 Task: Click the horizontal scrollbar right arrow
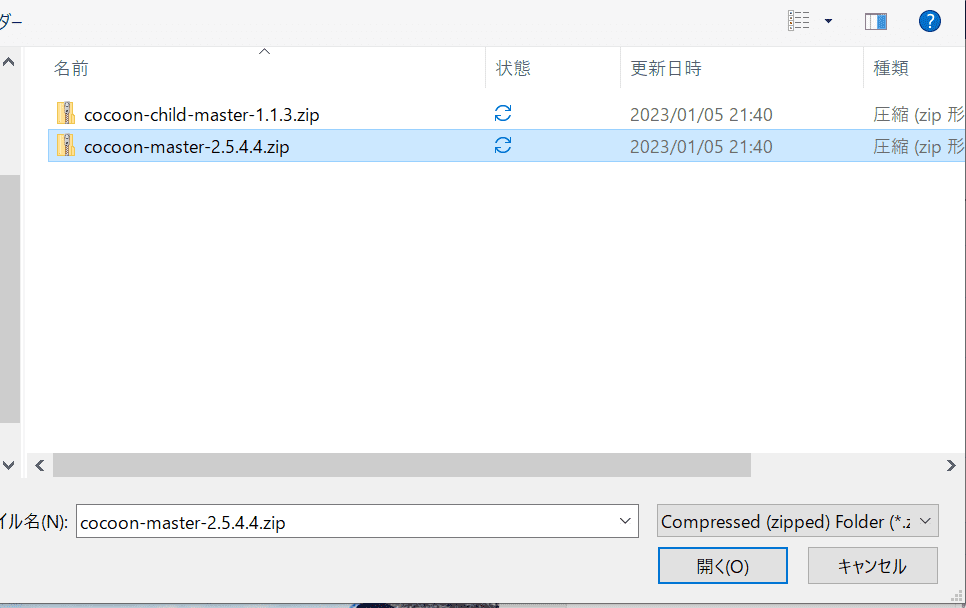point(951,466)
